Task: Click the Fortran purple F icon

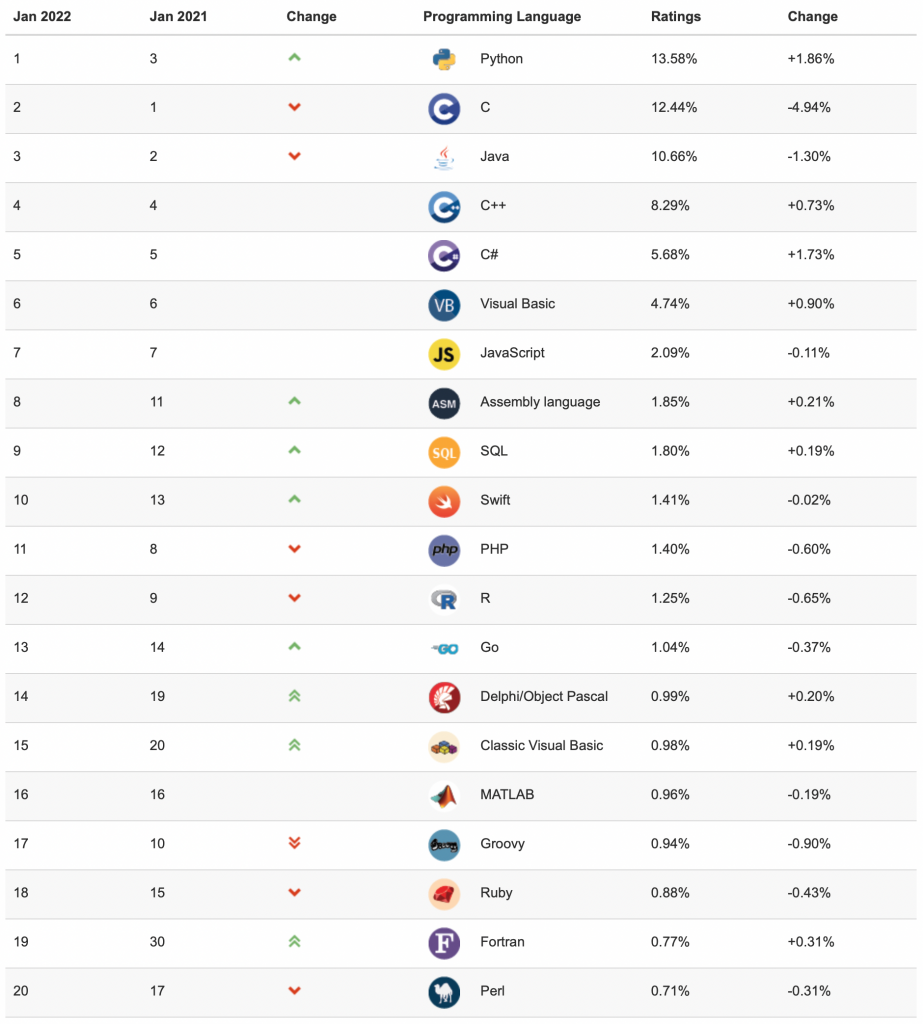Action: pyautogui.click(x=444, y=942)
